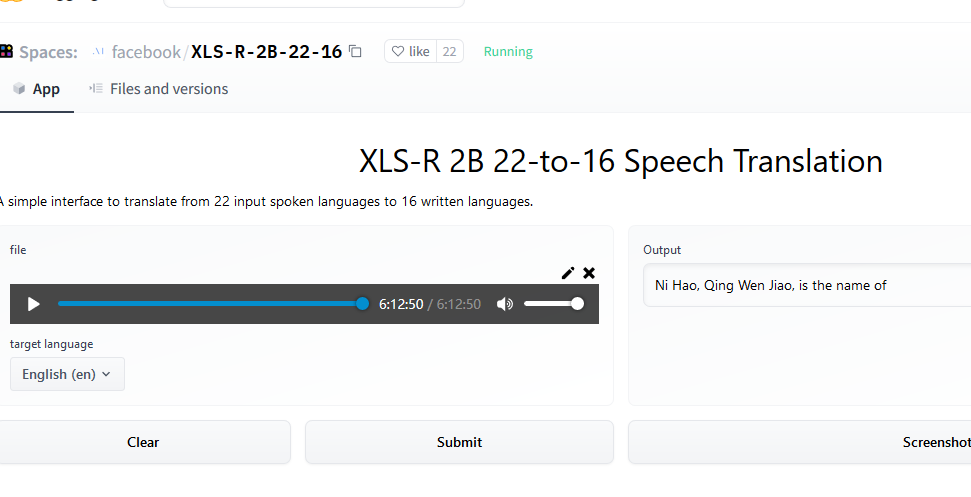Mute the audio with the speaker icon
Viewport: 971px width, 497px height.
[505, 304]
